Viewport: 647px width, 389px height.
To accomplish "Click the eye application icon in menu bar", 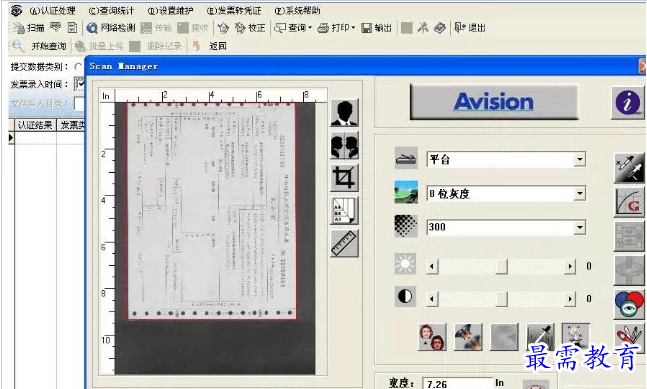I will [x=17, y=10].
